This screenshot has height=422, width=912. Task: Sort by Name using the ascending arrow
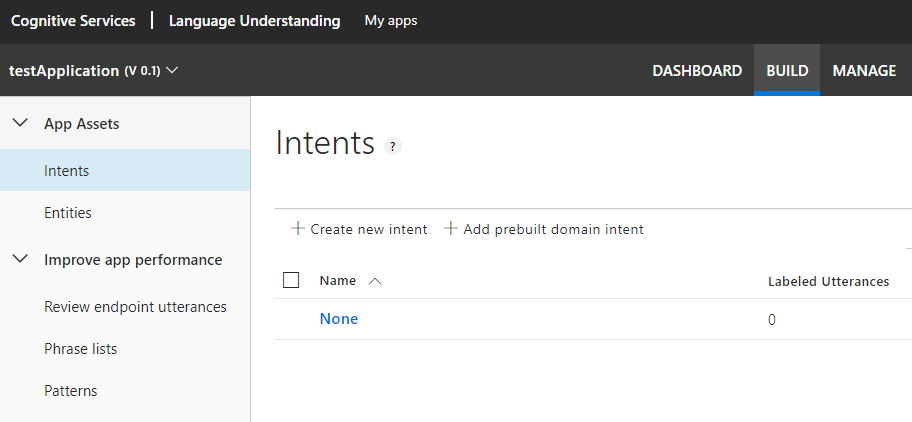tap(375, 281)
